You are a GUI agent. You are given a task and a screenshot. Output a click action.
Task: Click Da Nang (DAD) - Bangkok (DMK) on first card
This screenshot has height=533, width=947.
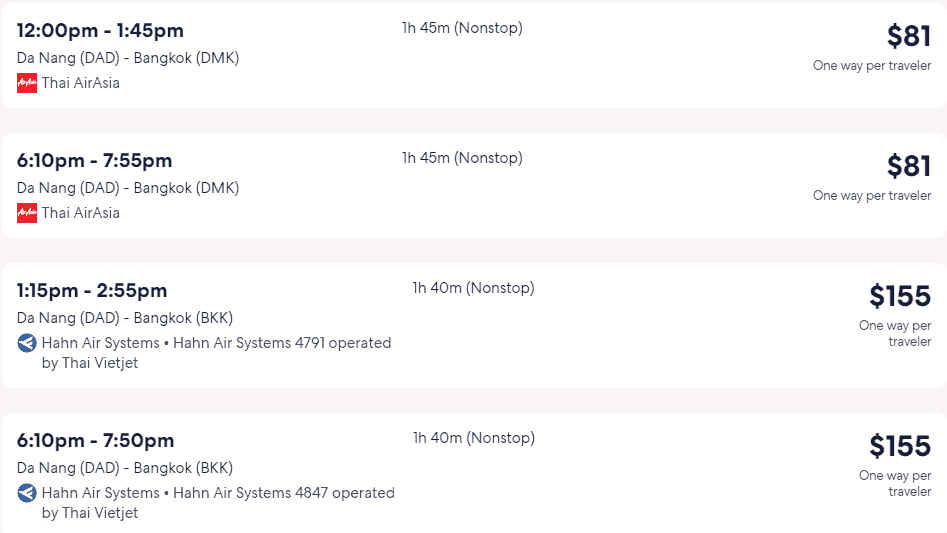(128, 58)
